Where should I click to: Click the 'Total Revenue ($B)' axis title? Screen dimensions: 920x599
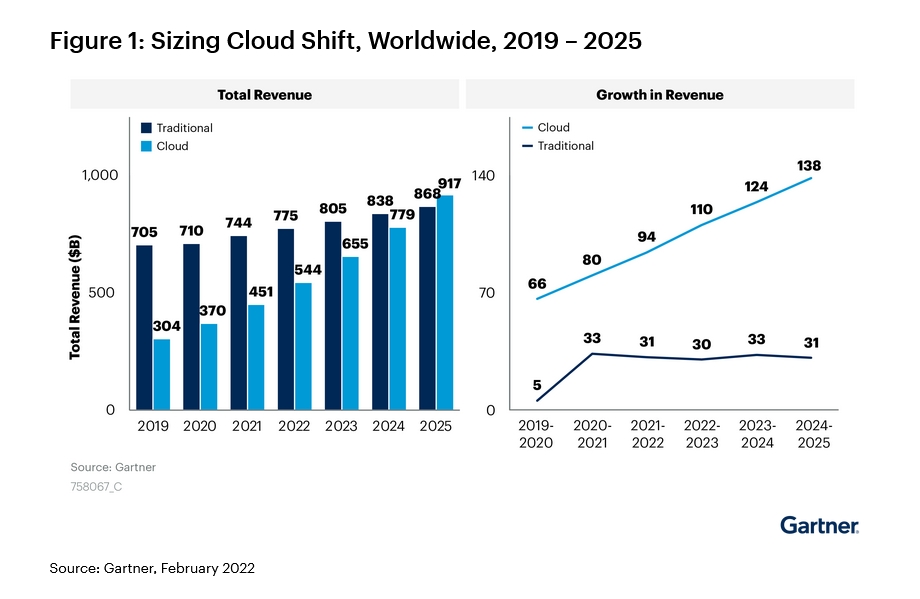pos(75,297)
